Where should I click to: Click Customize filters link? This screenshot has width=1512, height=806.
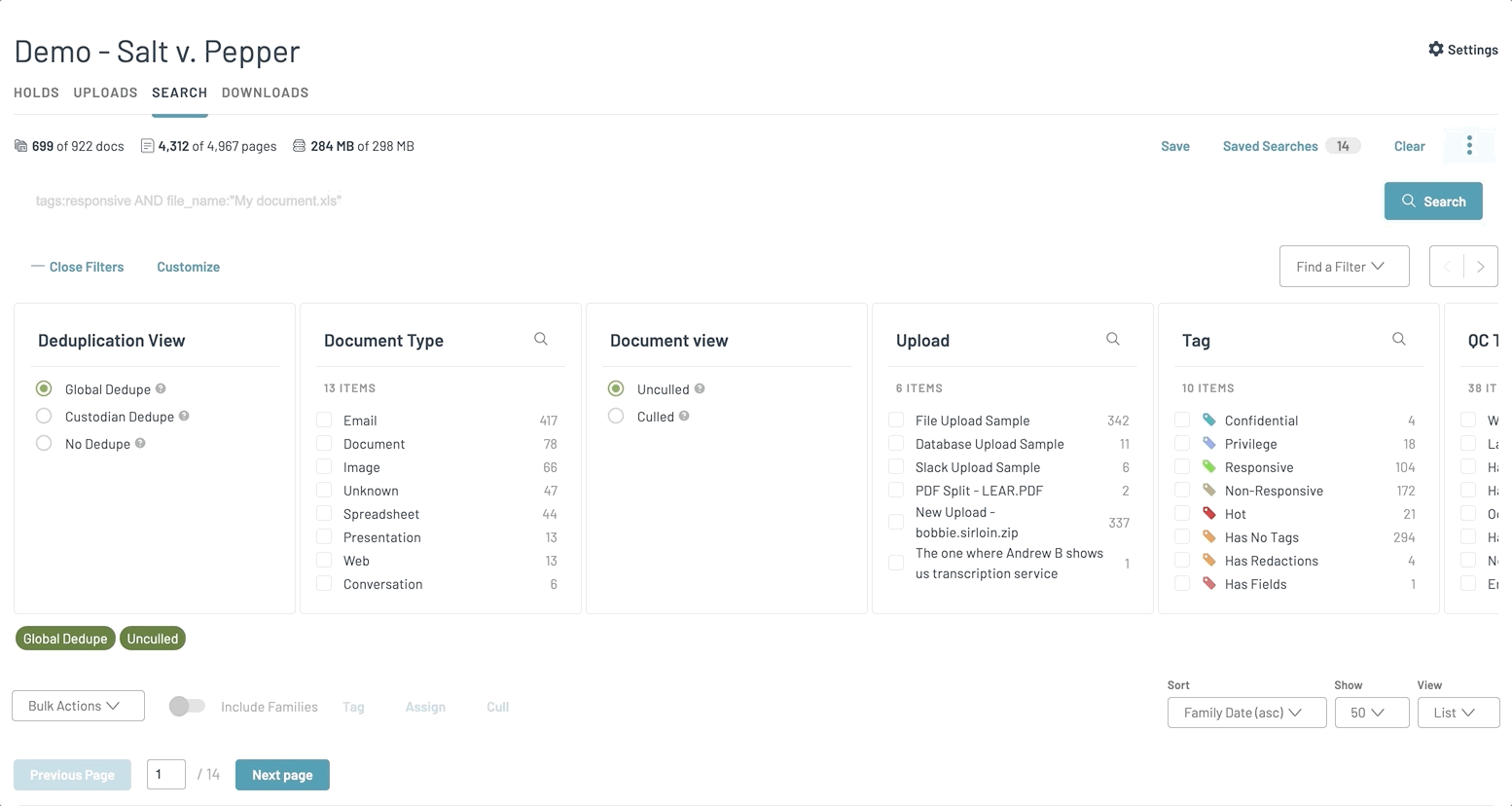coord(188,267)
